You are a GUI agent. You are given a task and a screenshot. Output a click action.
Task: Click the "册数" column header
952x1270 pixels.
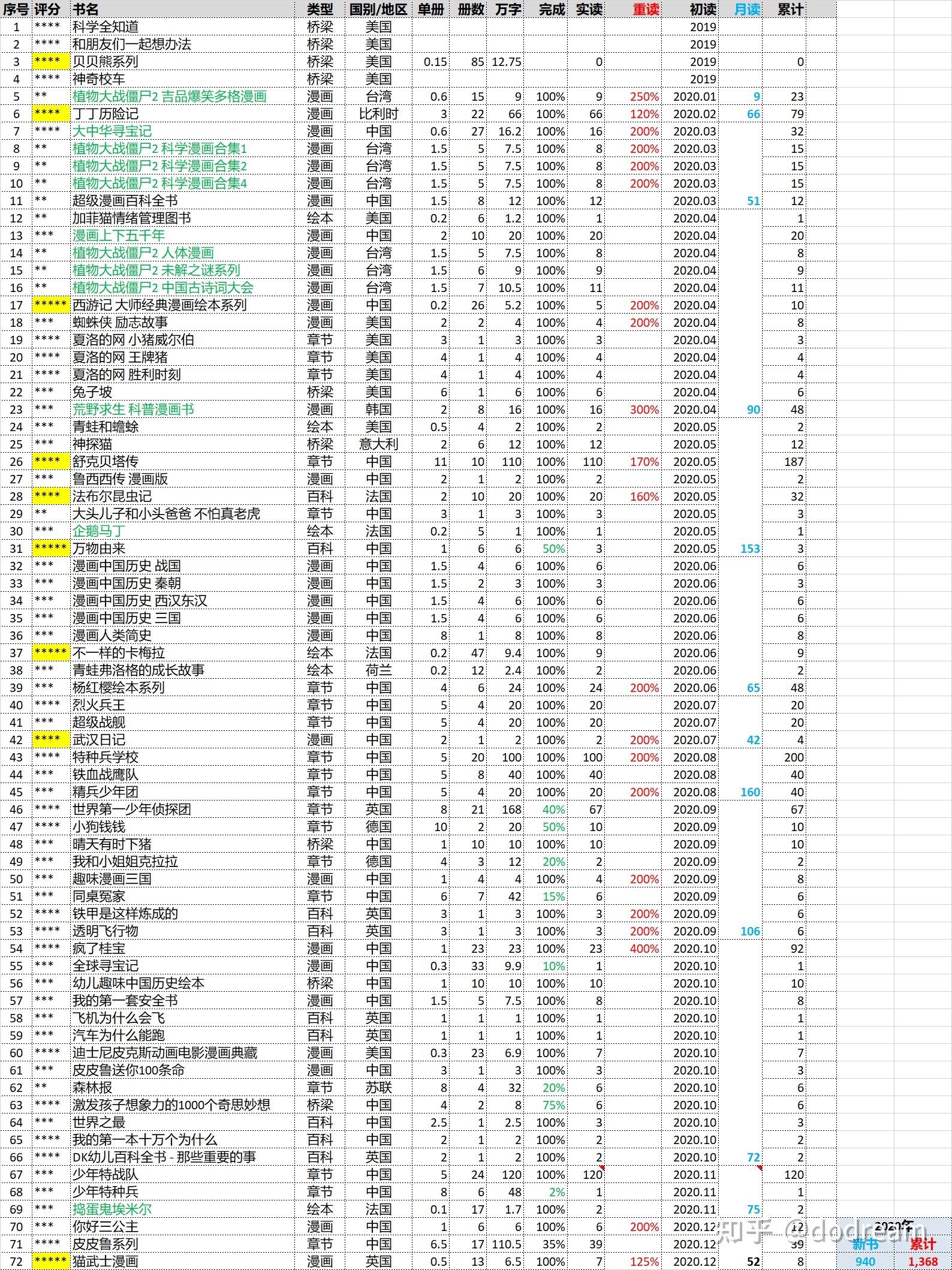coord(471,9)
